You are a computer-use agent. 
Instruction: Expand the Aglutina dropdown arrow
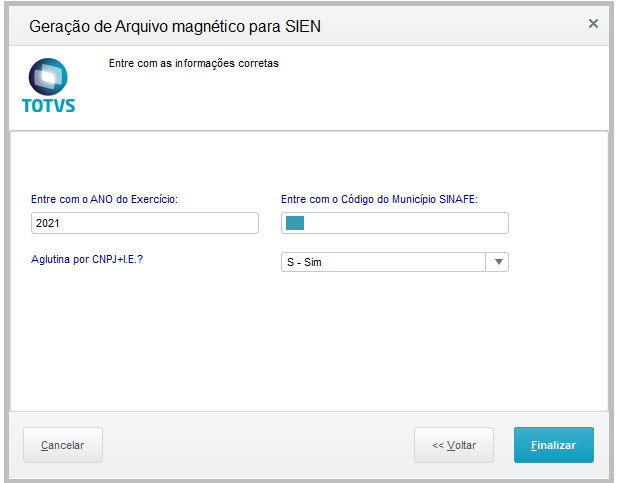pos(498,263)
